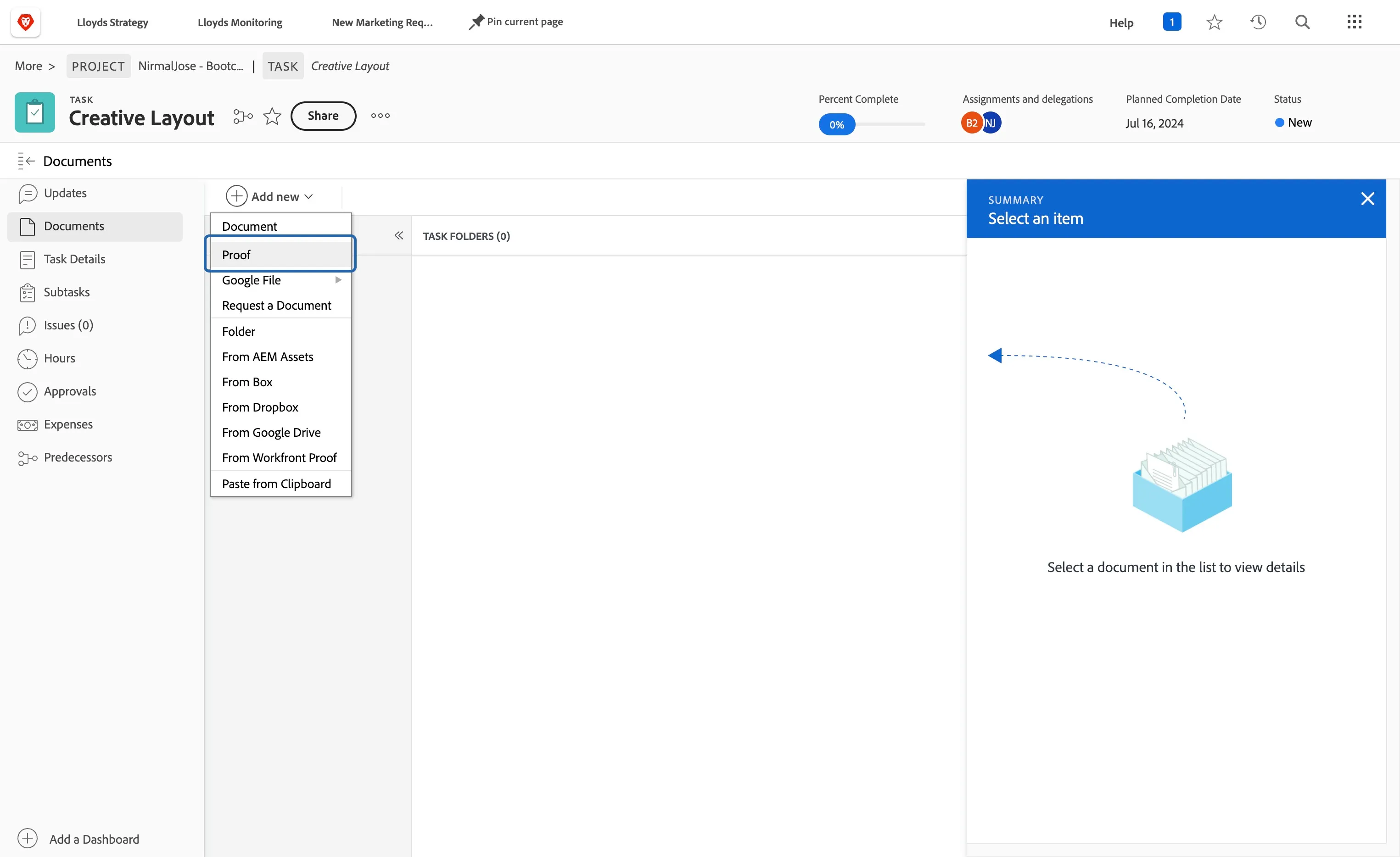Click the teal task clipboard icon
1400x857 pixels.
35,112
